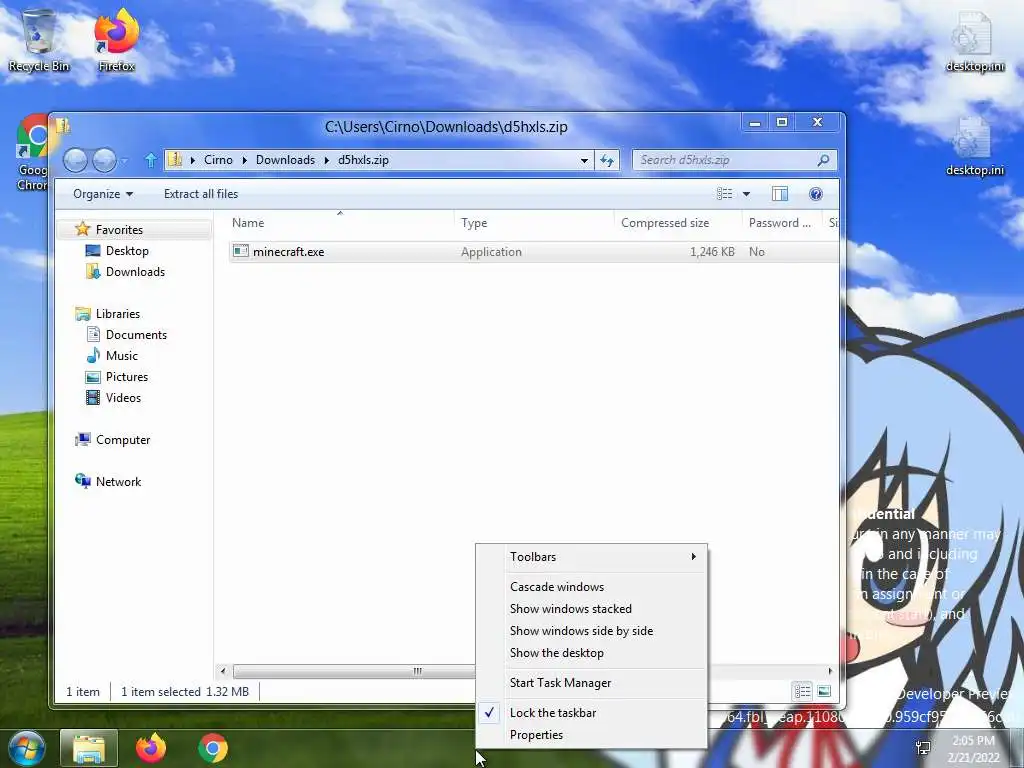Click the network tray icon
The width and height of the screenshot is (1024, 768).
(x=923, y=748)
